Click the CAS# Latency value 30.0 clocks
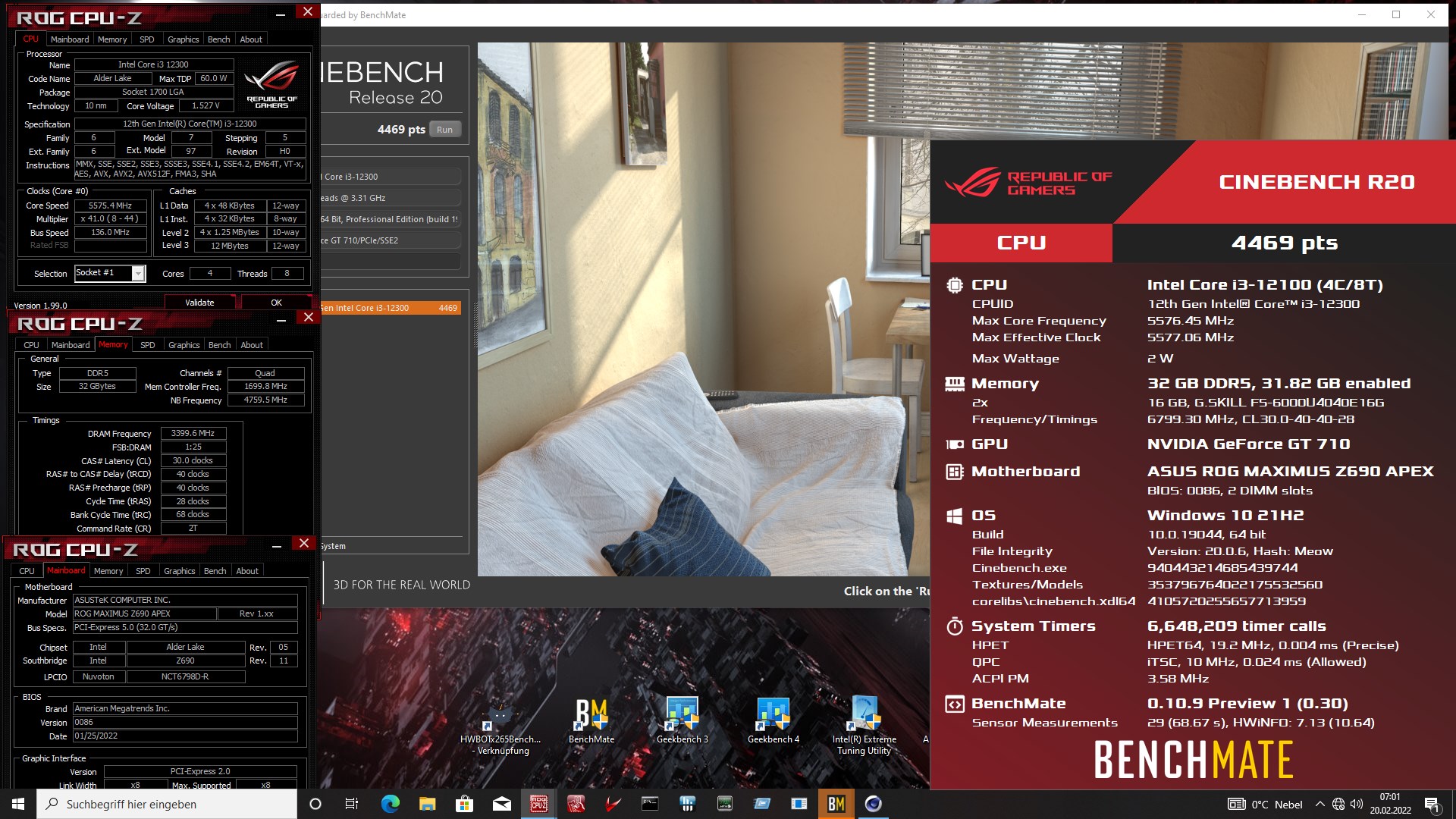 (x=193, y=461)
